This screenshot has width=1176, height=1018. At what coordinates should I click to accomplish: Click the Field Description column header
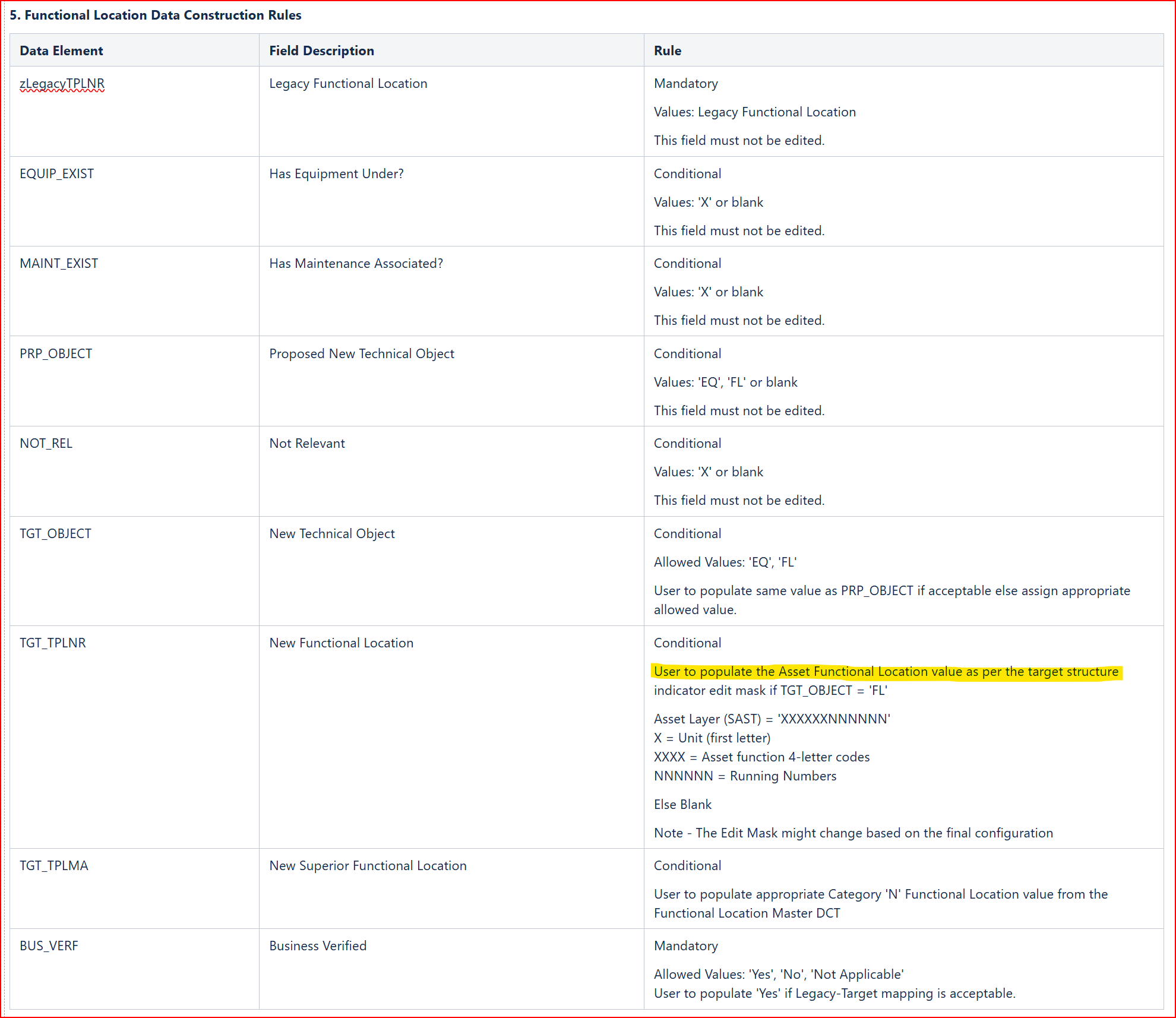tap(321, 50)
